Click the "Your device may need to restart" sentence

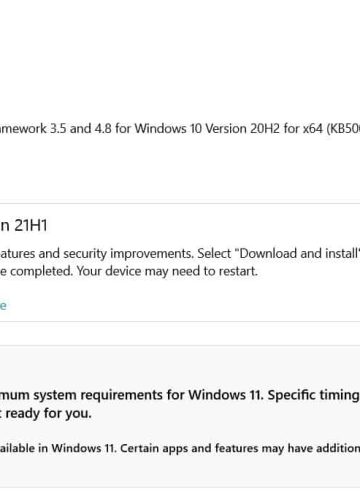coord(167,271)
